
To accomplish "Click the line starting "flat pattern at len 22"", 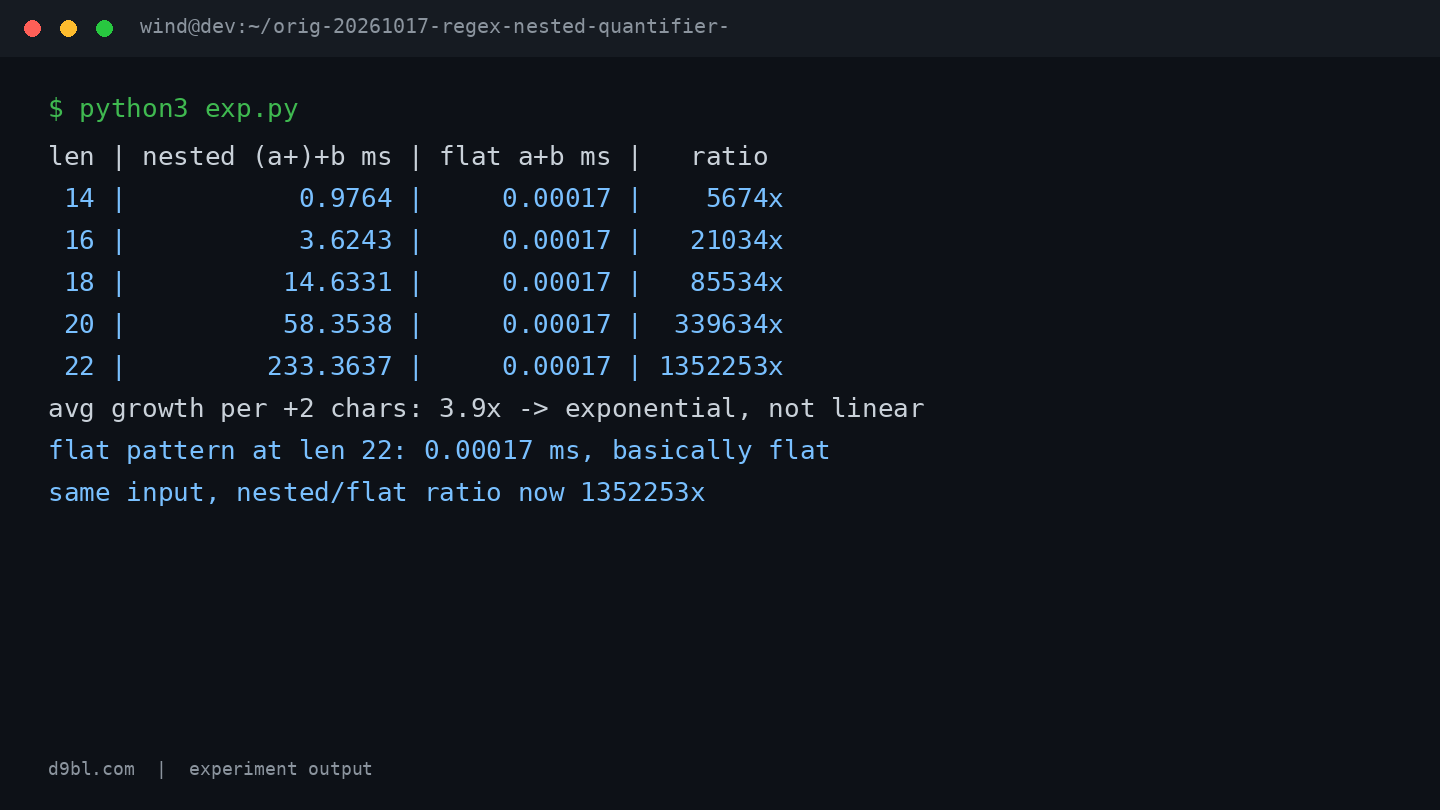I will click(439, 451).
